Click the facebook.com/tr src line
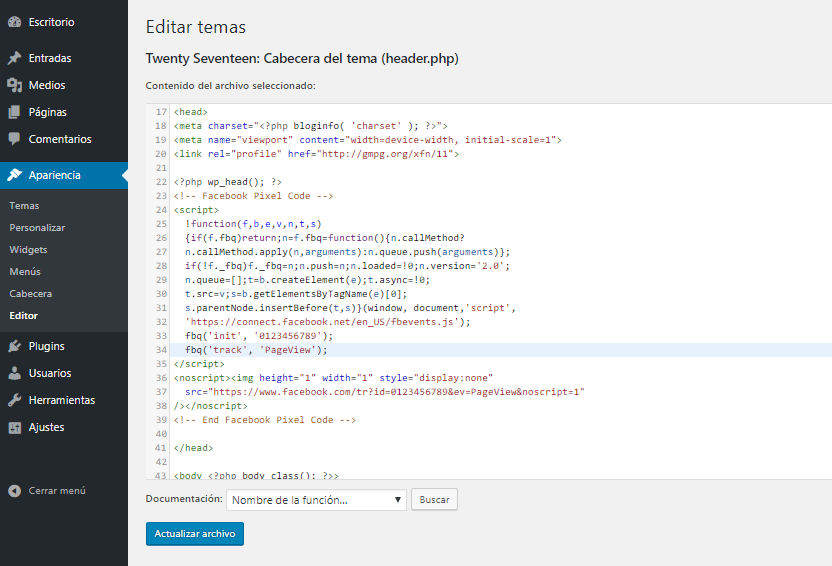The width and height of the screenshot is (832, 566). [x=385, y=392]
